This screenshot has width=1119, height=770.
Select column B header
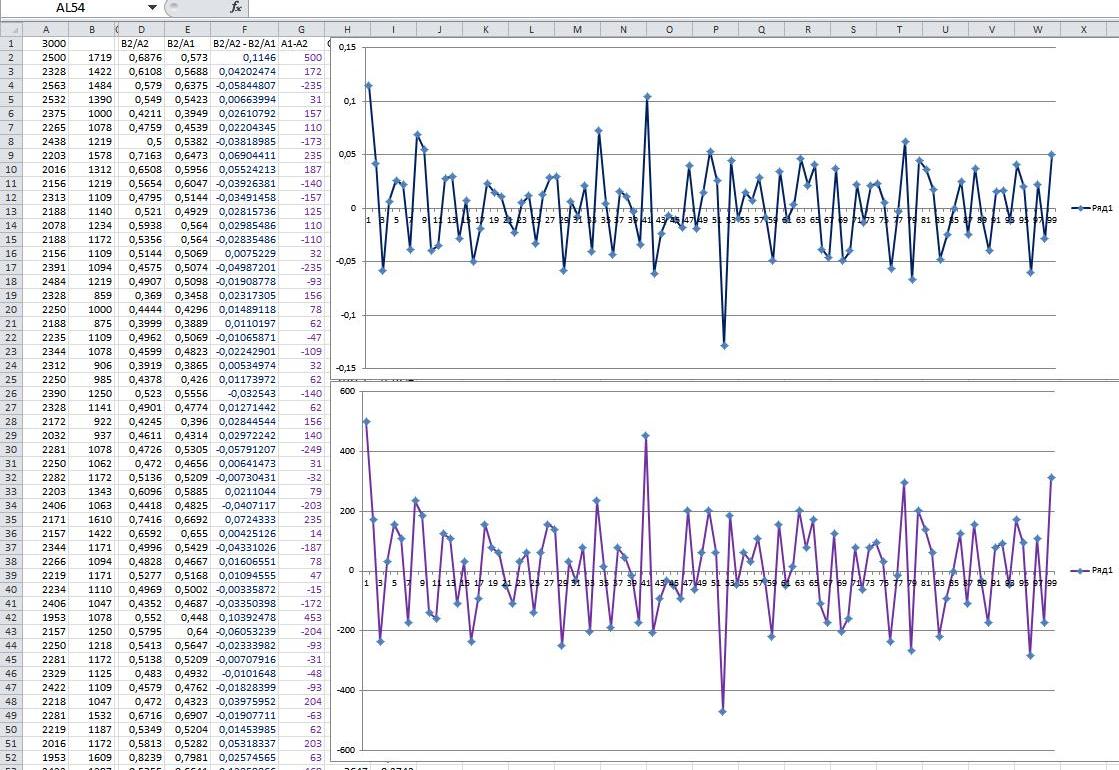point(92,29)
